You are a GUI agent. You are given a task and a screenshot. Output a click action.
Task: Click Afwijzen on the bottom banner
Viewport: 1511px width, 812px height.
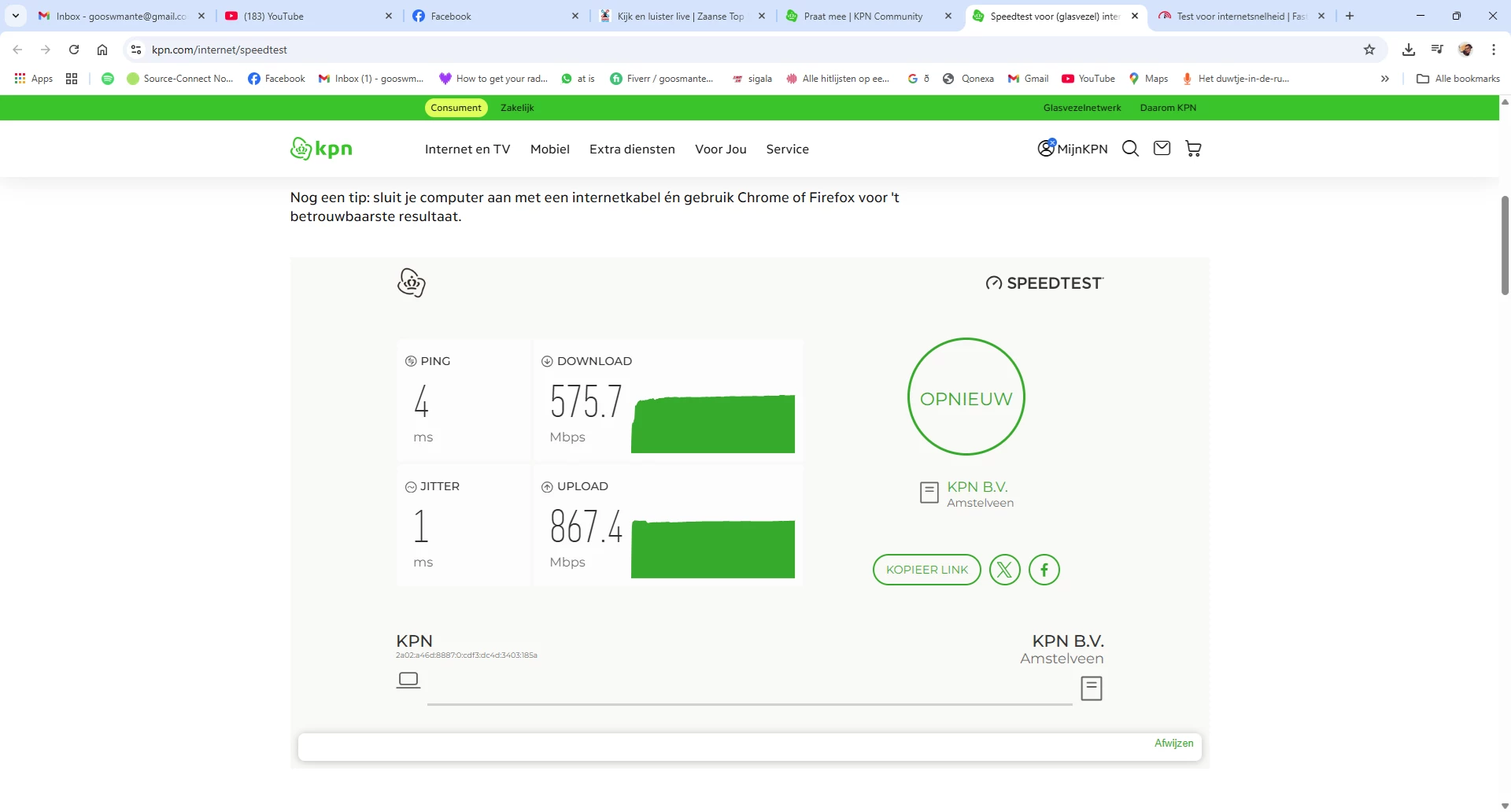pyautogui.click(x=1173, y=744)
